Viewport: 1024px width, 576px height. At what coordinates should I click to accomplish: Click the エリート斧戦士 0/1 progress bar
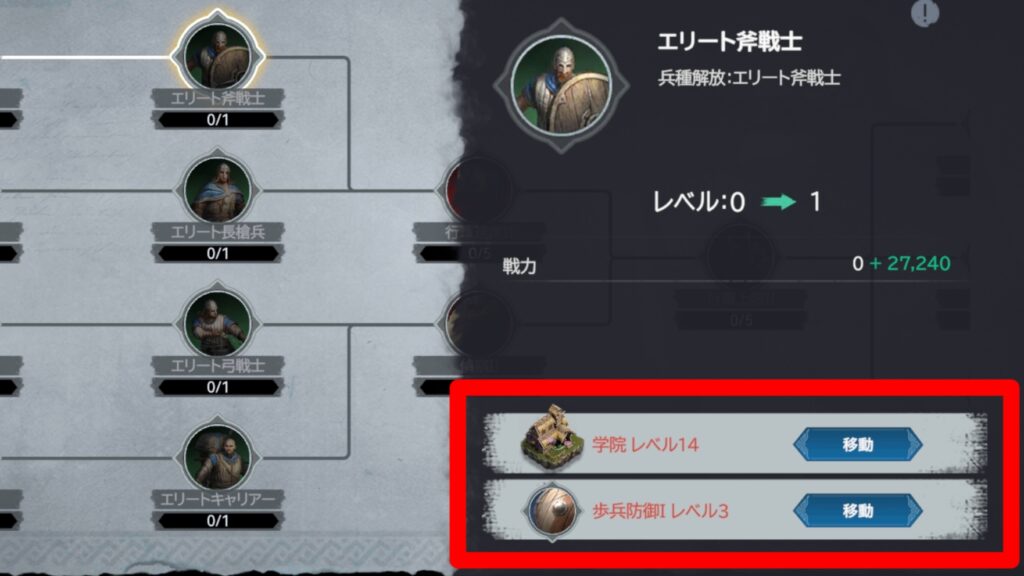(x=217, y=120)
